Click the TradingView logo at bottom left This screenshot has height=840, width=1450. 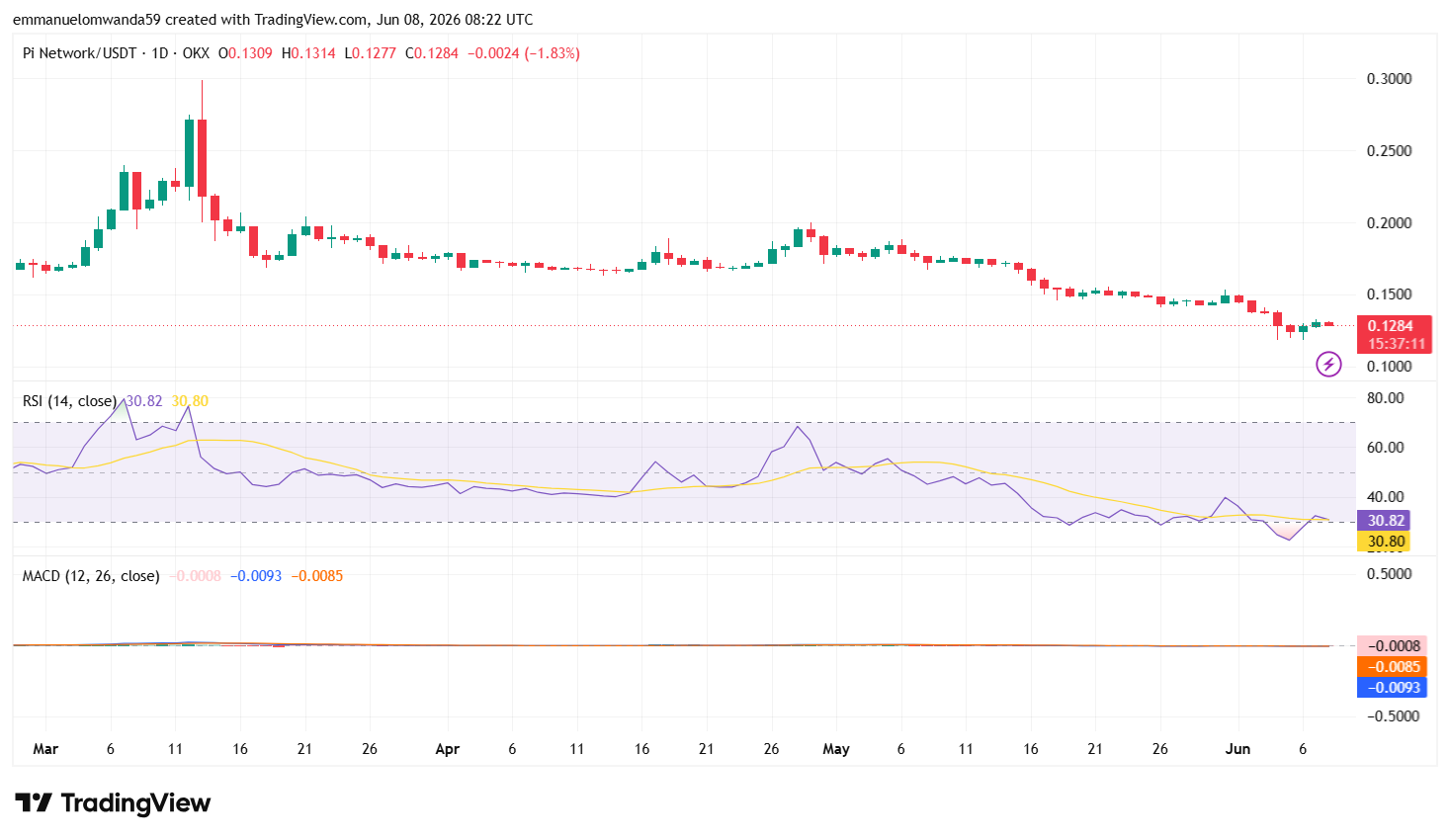[113, 802]
